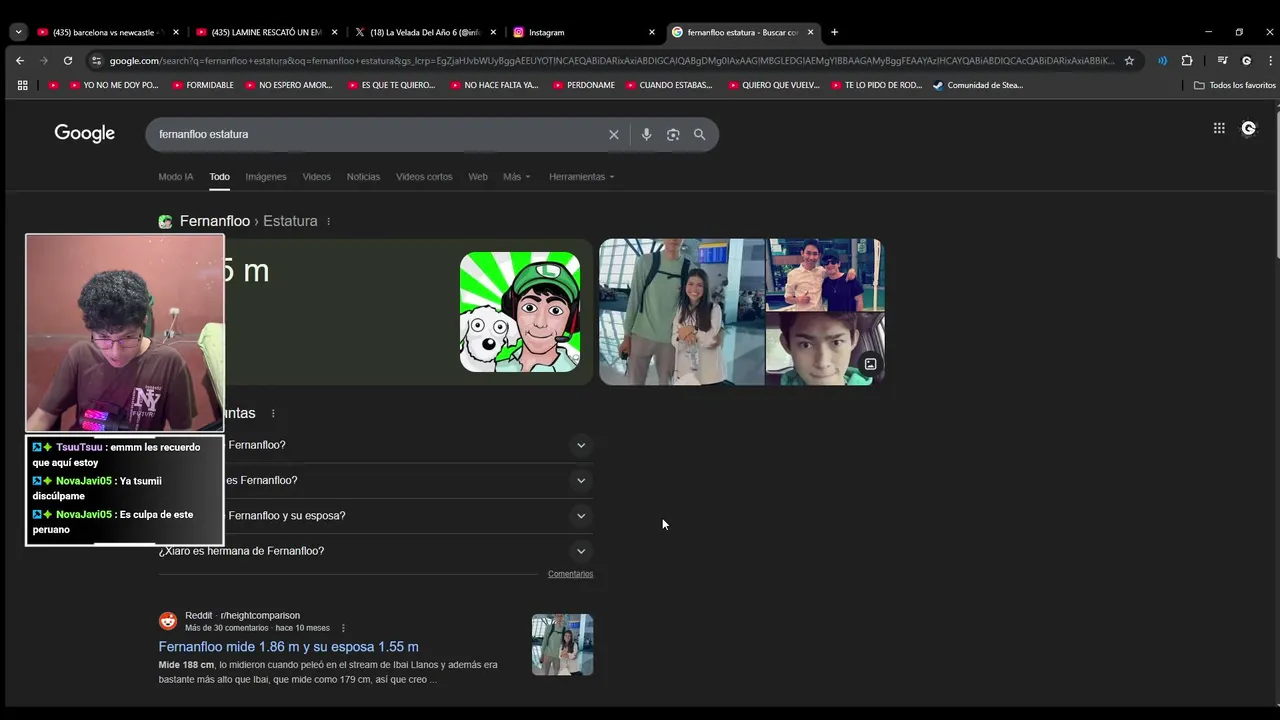
Task: Open the selfie photo with image icon
Action: click(x=825, y=349)
